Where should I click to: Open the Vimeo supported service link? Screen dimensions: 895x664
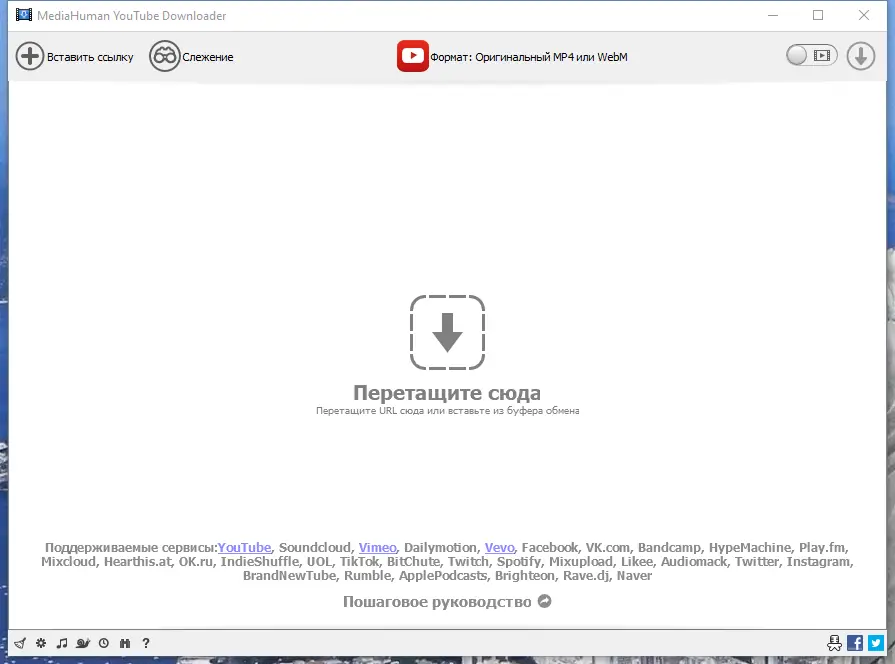point(377,548)
